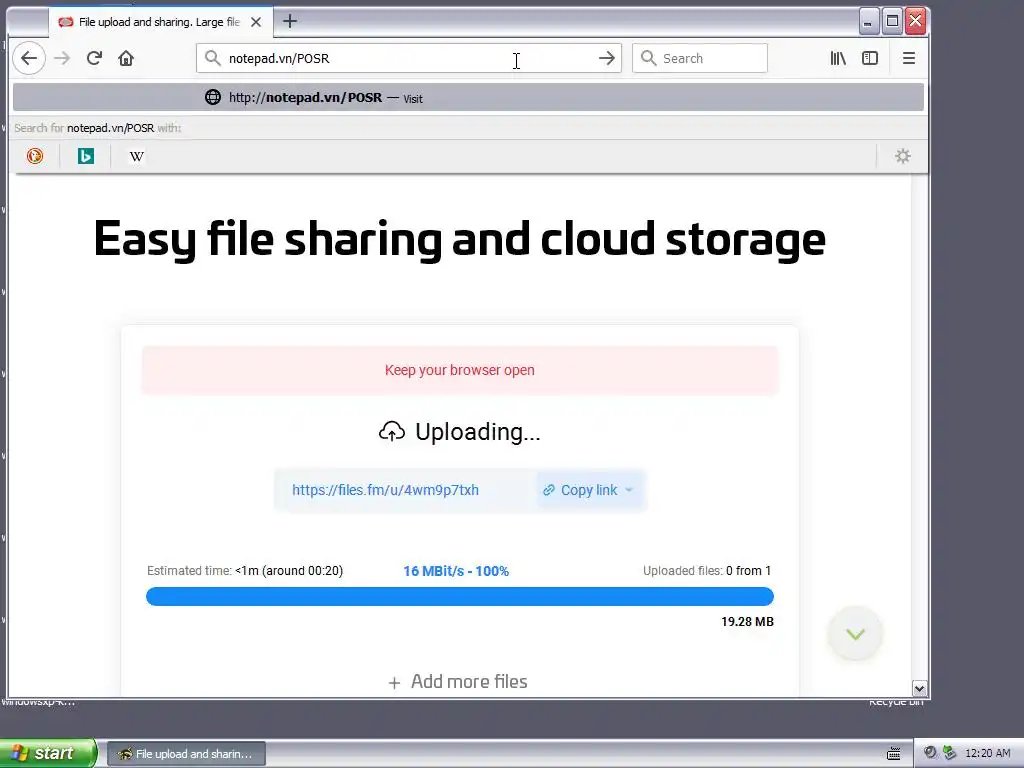
Task: Open search settings gear icon
Action: coord(903,156)
